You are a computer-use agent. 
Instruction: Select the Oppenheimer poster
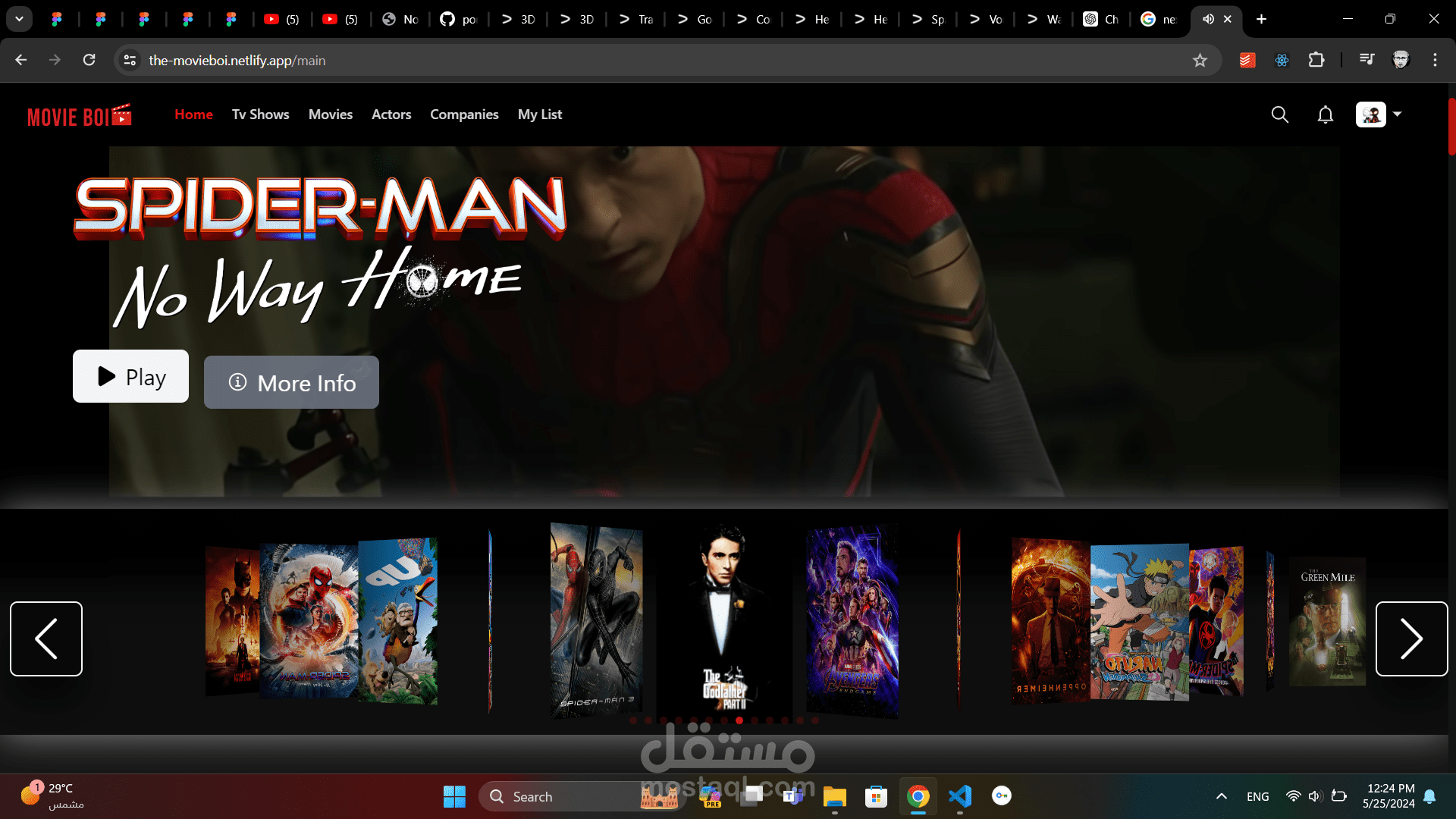coord(1051,620)
